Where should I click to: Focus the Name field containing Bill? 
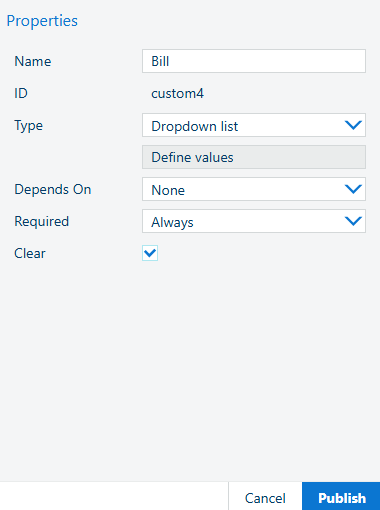pyautogui.click(x=254, y=61)
